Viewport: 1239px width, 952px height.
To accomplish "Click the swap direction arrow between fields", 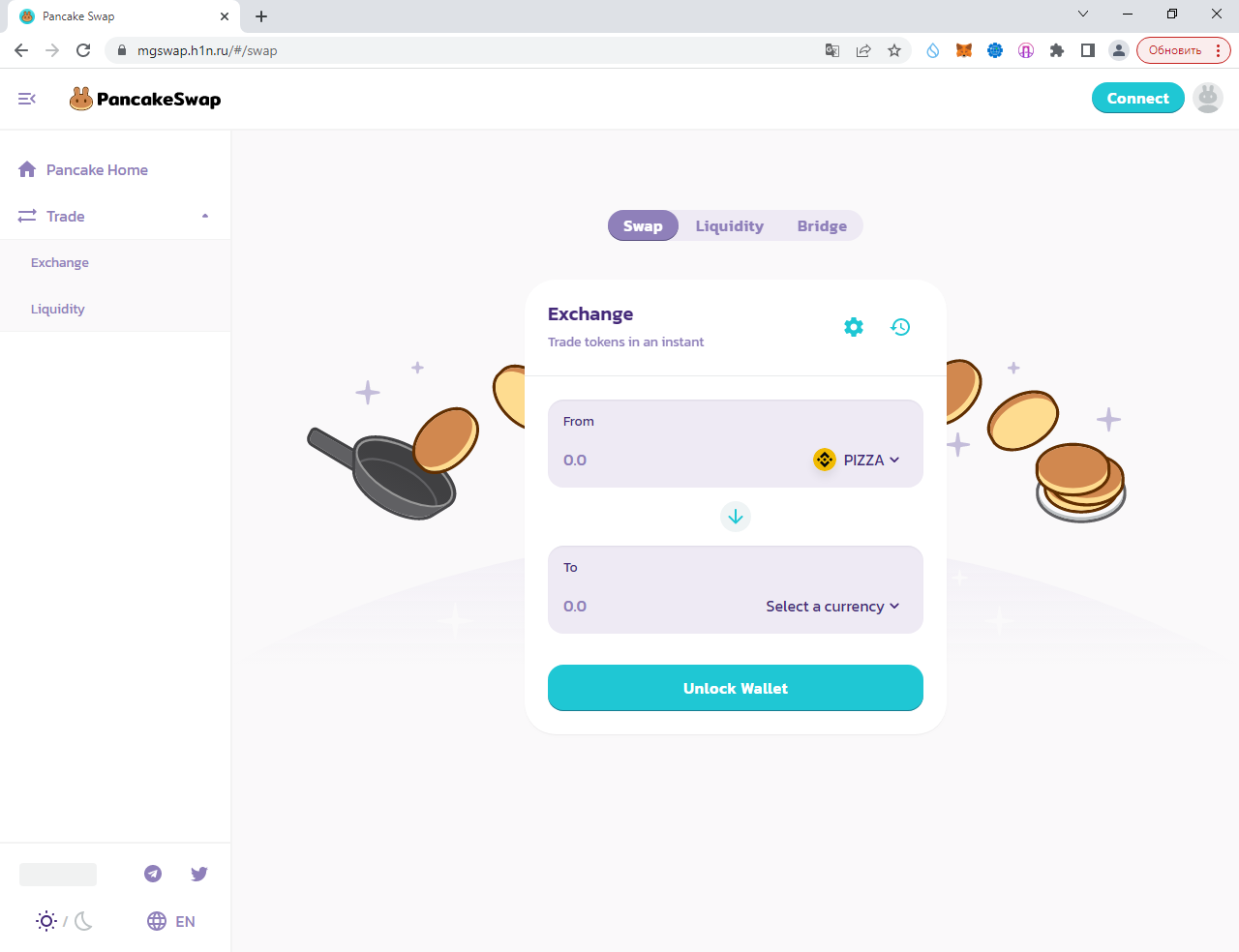I will [x=736, y=517].
